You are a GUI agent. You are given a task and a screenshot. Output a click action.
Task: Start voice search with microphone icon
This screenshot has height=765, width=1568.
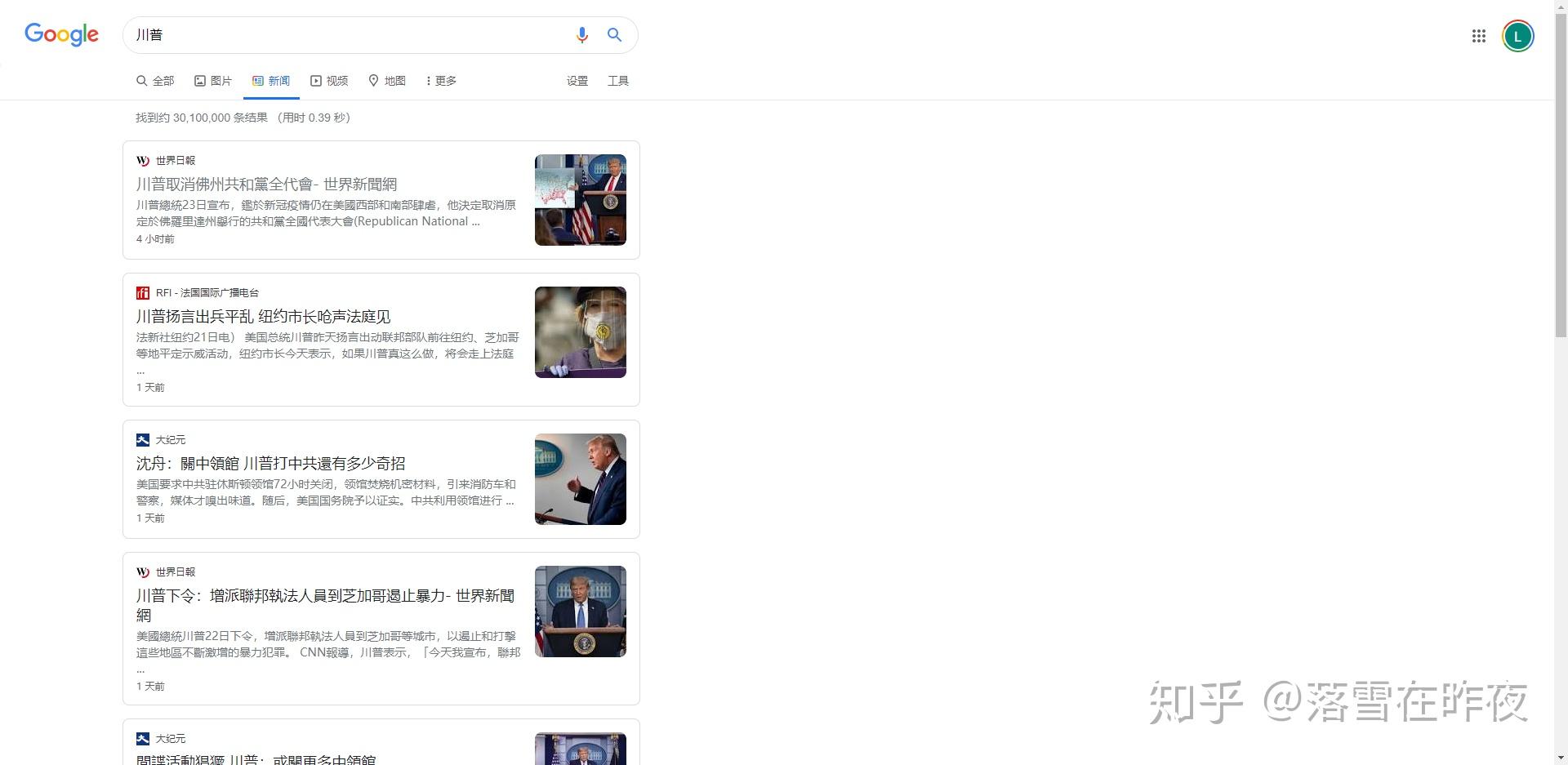click(x=581, y=35)
